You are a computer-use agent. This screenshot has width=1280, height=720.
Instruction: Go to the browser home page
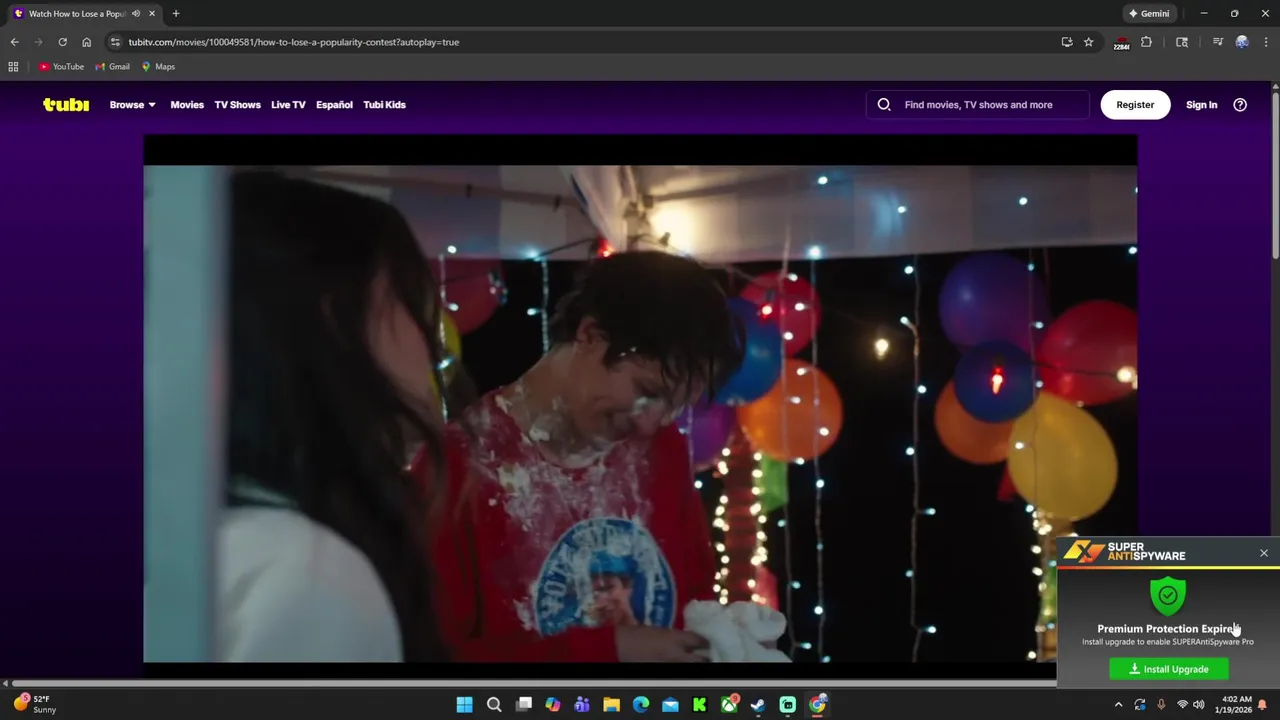pos(86,42)
